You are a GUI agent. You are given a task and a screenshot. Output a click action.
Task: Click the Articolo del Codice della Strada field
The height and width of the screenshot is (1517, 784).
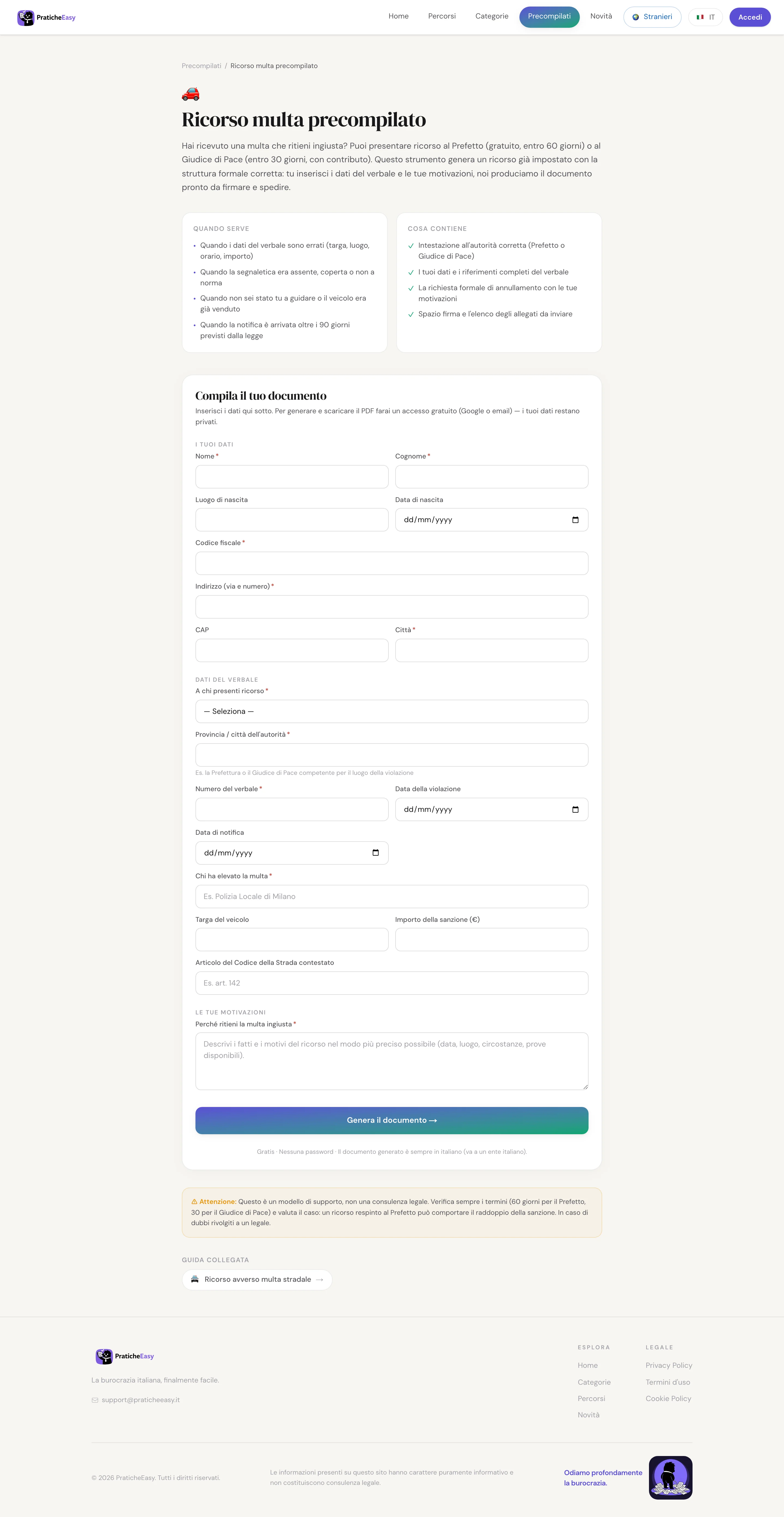[x=392, y=983]
